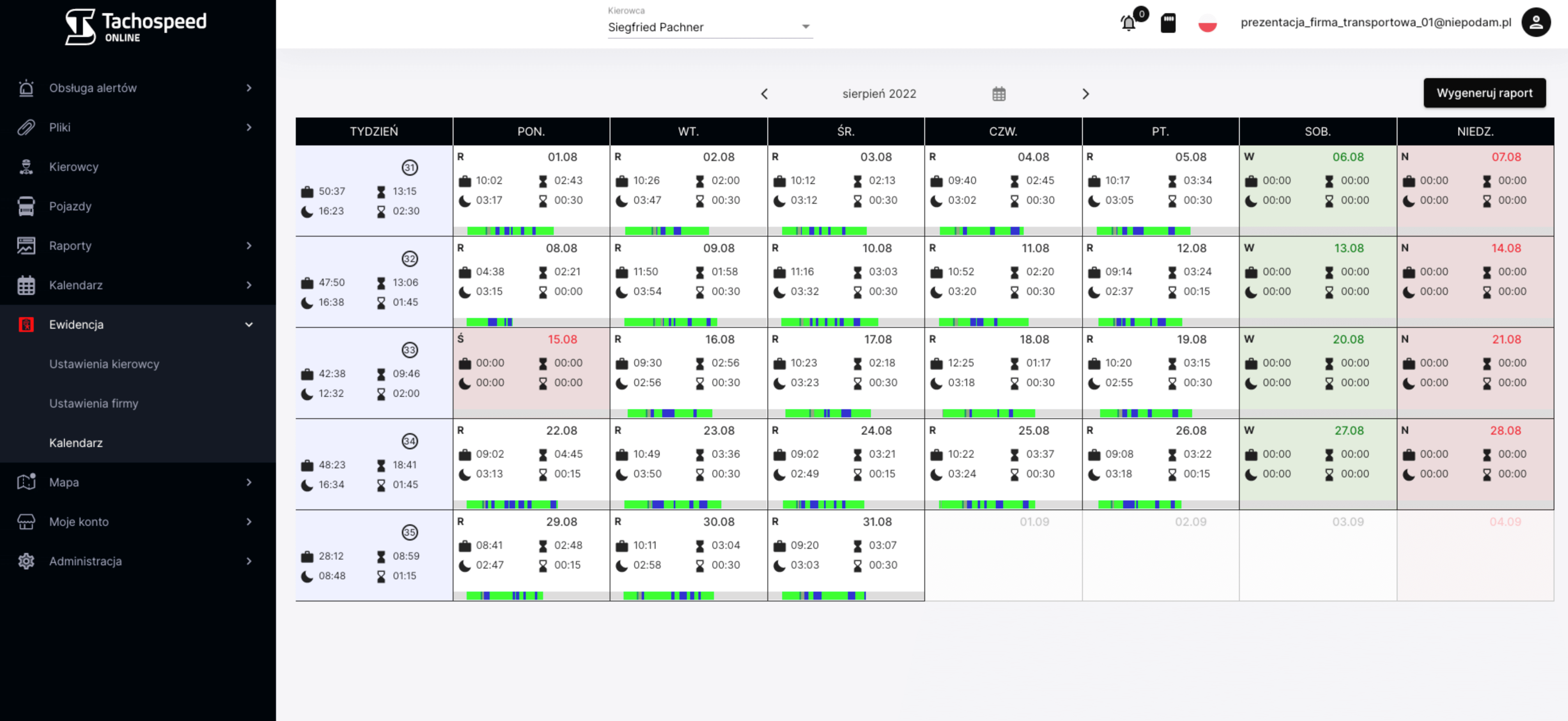Select the 15.08 holiday day cell
1568x721 pixels.
pyautogui.click(x=531, y=371)
